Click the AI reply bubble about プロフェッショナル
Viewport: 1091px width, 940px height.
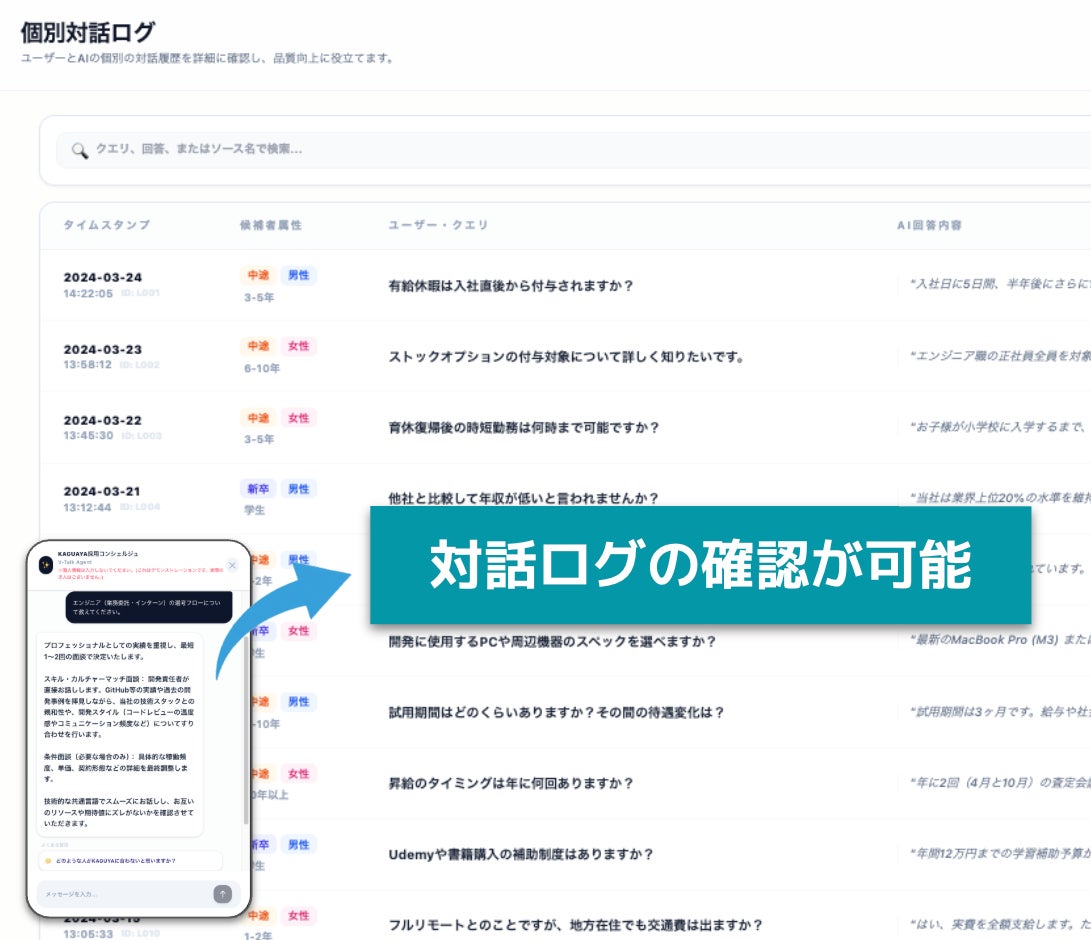pos(120,734)
